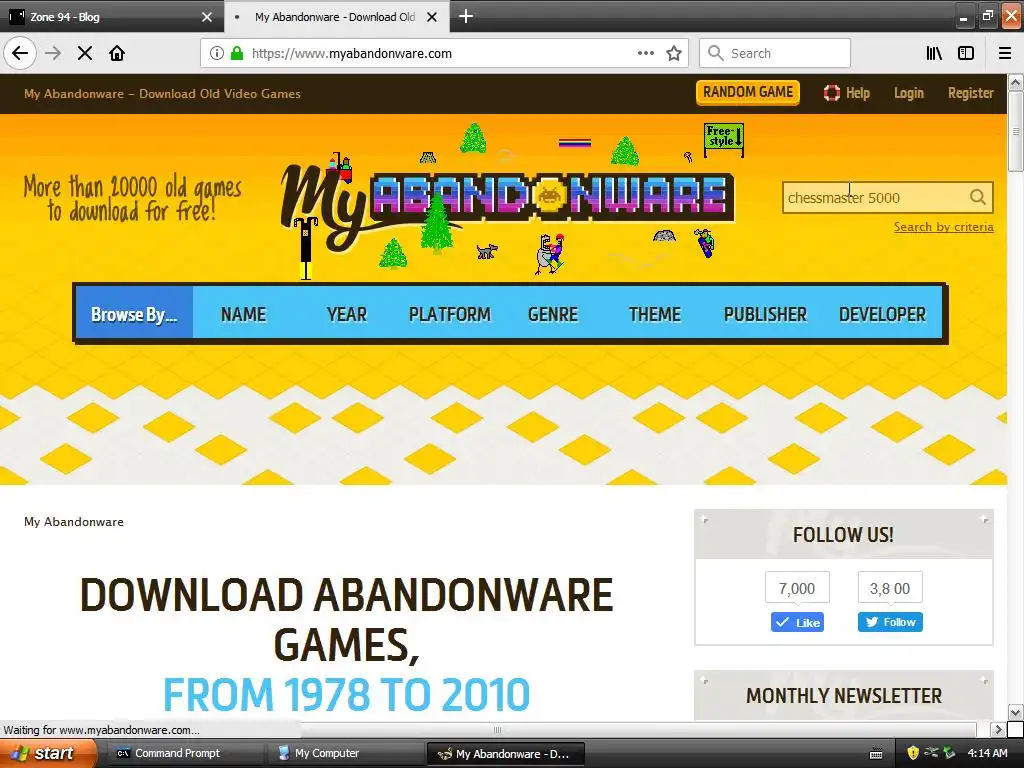Open the Firefox hamburger menu
This screenshot has width=1024, height=768.
(x=1005, y=53)
